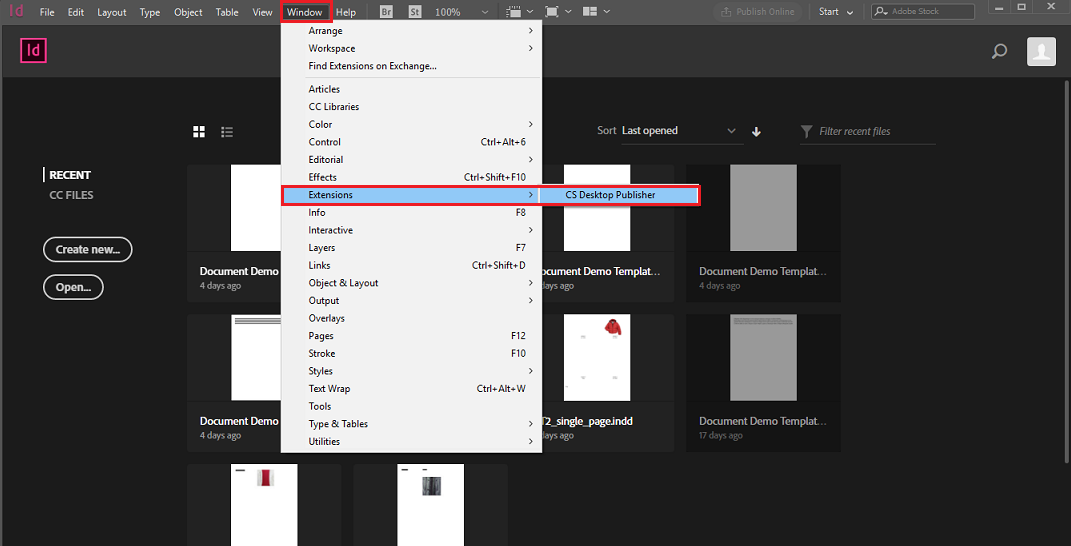Screen dimensions: 1071x546
Task: Expand the Interactive submenu
Action: click(411, 230)
